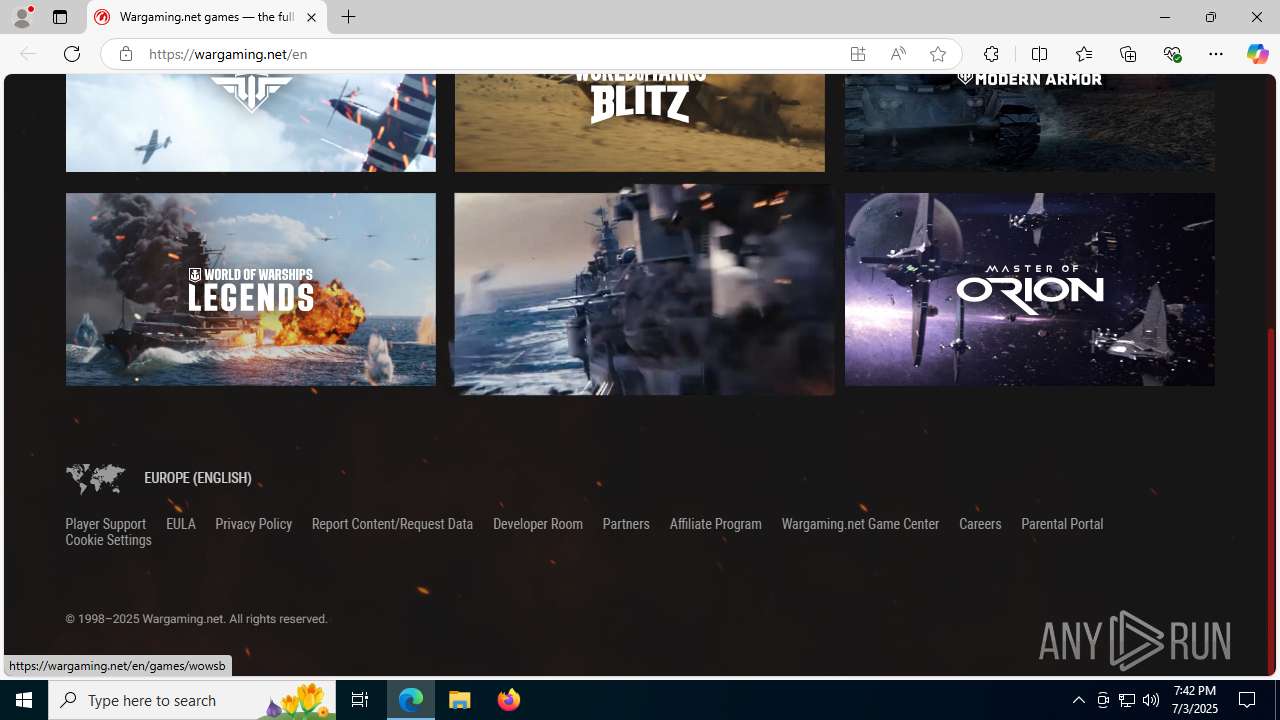The width and height of the screenshot is (1280, 720).
Task: Open Affiliate Program link
Action: point(715,524)
